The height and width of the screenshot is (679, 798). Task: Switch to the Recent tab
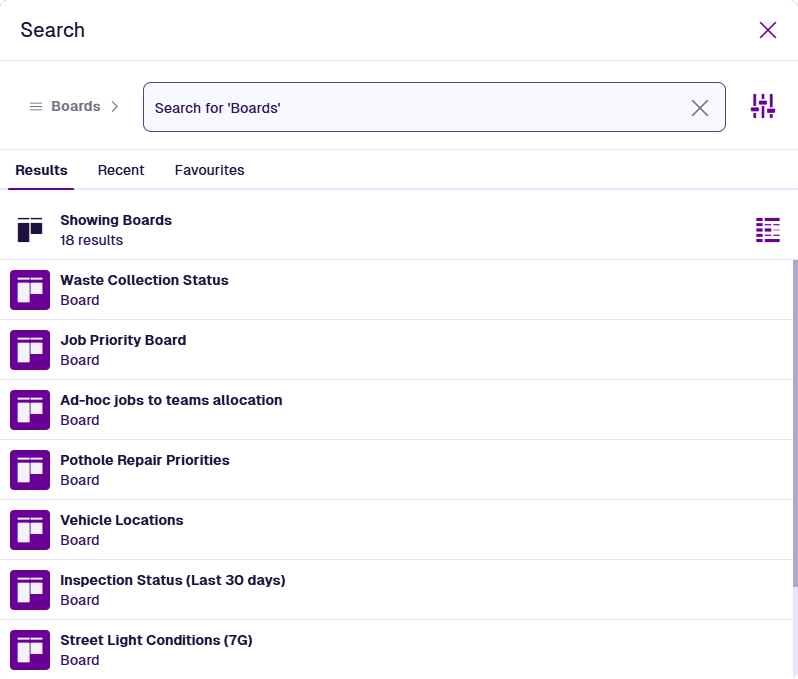(x=121, y=170)
